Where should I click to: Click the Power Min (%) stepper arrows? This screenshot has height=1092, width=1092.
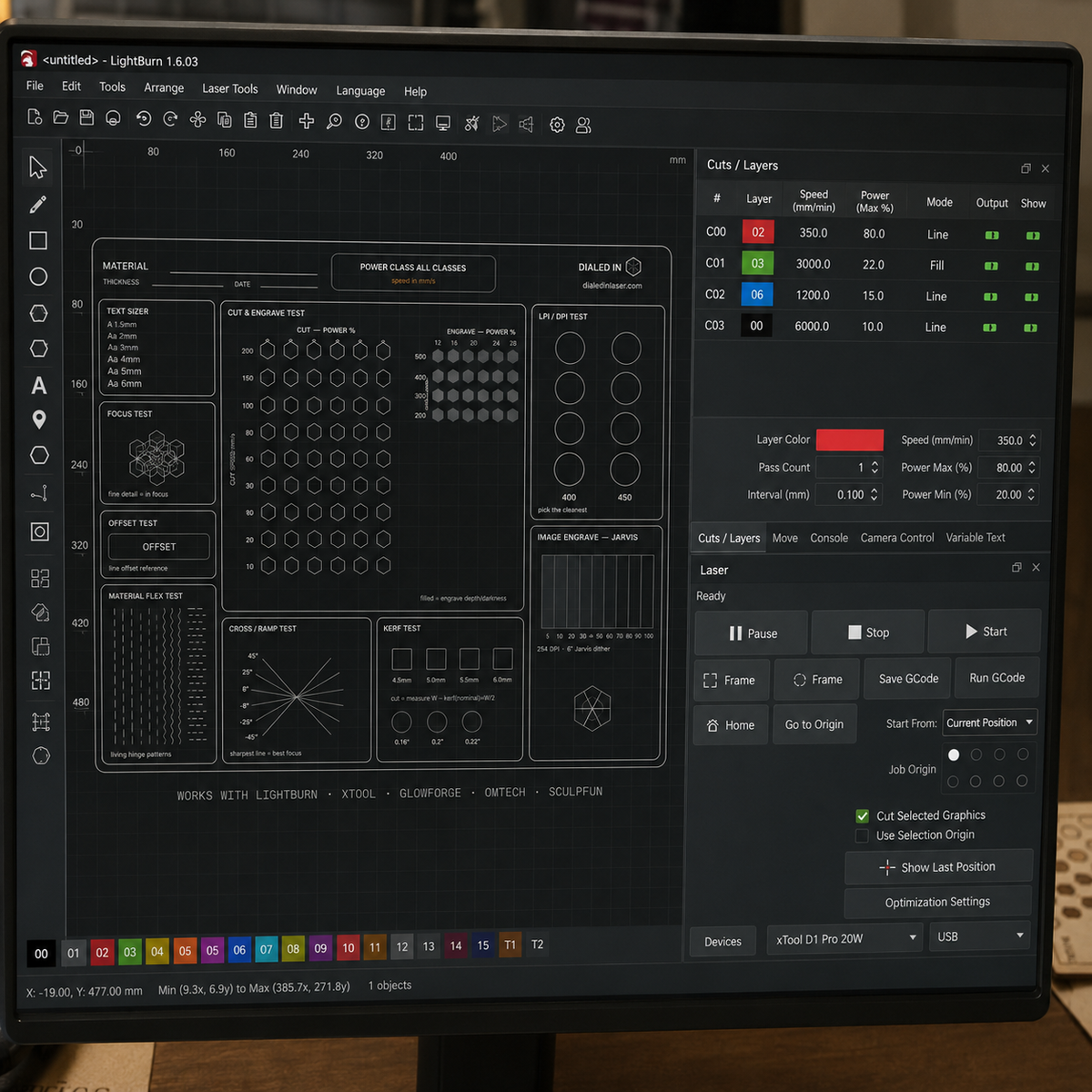pyautogui.click(x=1031, y=494)
